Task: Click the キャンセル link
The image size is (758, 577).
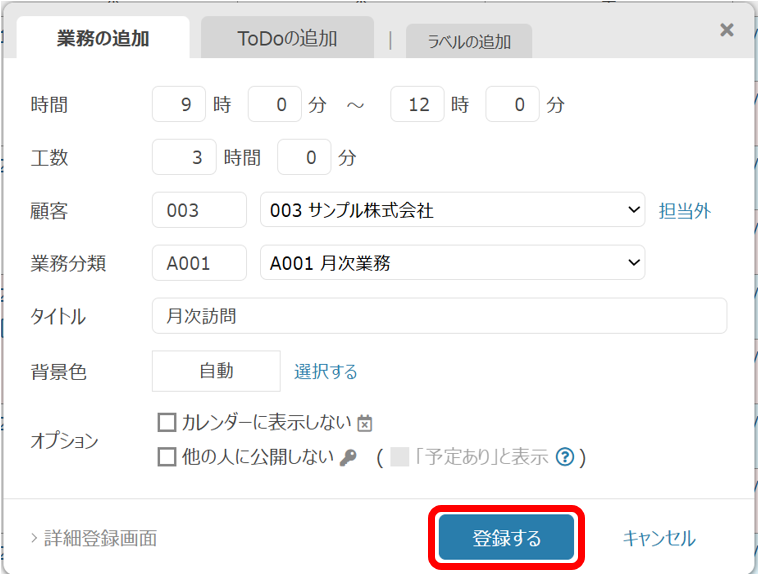Action: [659, 538]
